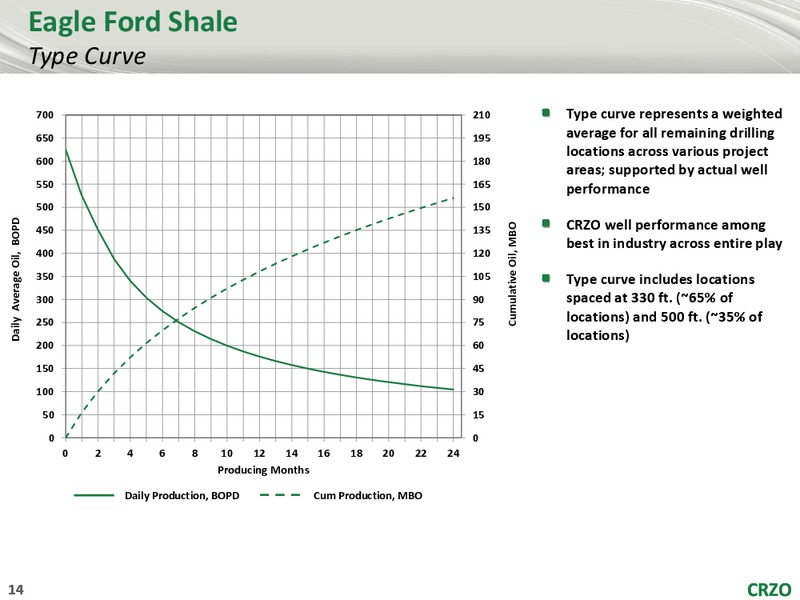Viewport: 800px width, 600px height.
Task: Click left axis value 550
Action: (x=45, y=184)
